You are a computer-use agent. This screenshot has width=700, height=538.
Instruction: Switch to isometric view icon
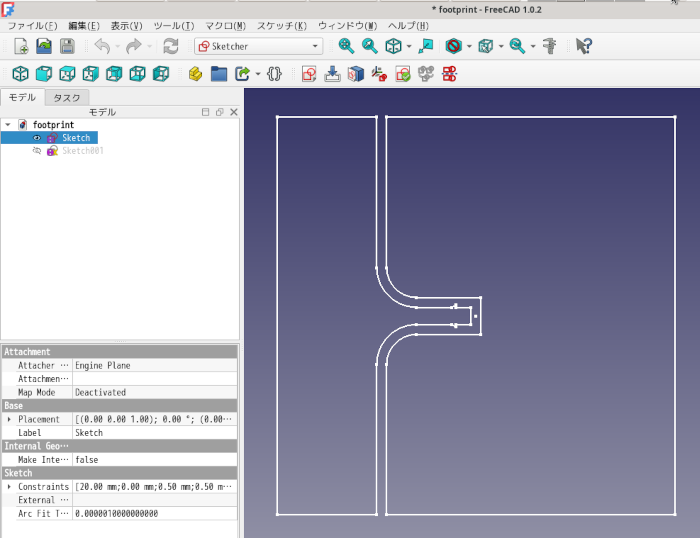21,74
